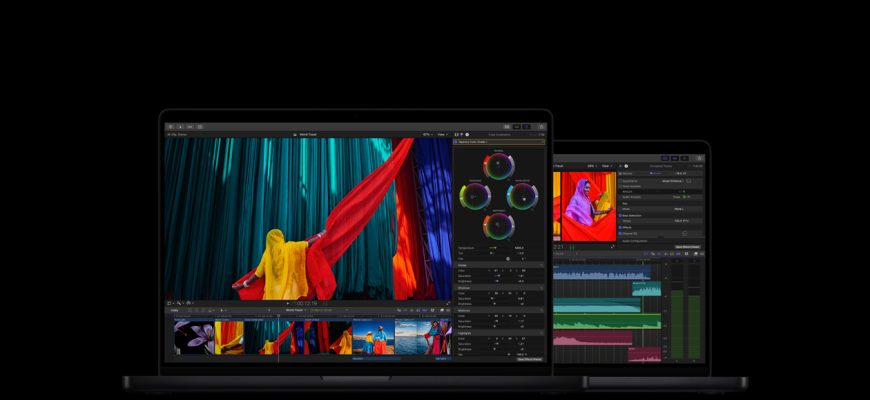
Task: Click the Highlights color wheel at the inspector edge
Action: [x=522, y=196]
